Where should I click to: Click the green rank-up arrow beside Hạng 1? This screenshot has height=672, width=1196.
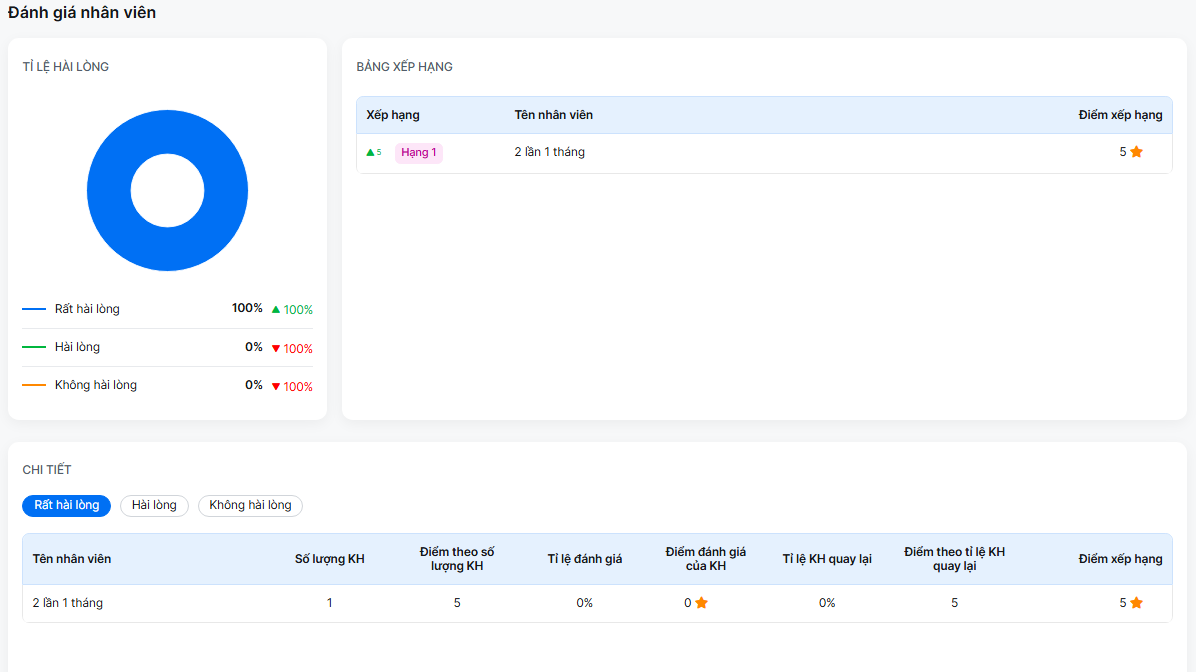pos(370,153)
